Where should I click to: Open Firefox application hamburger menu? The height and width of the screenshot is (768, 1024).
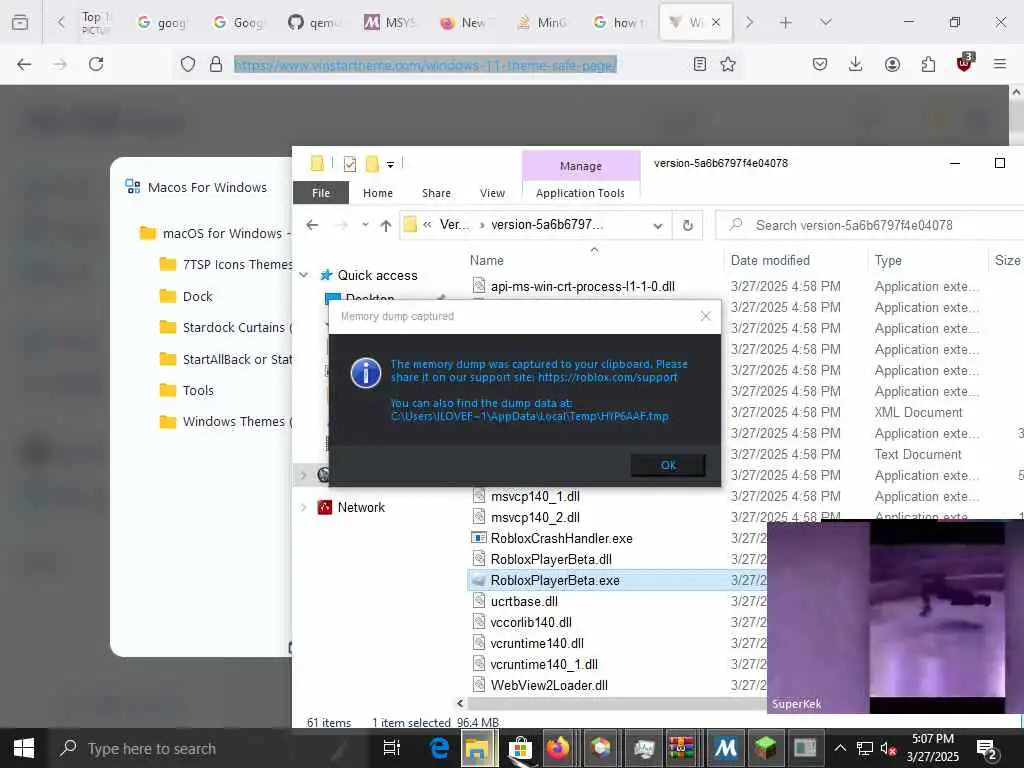1000,64
